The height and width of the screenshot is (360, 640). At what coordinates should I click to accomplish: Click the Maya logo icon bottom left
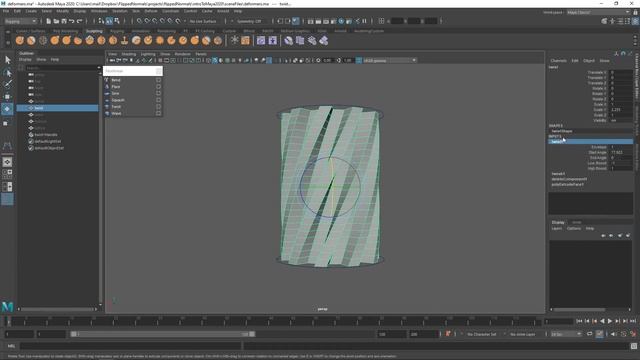7,306
